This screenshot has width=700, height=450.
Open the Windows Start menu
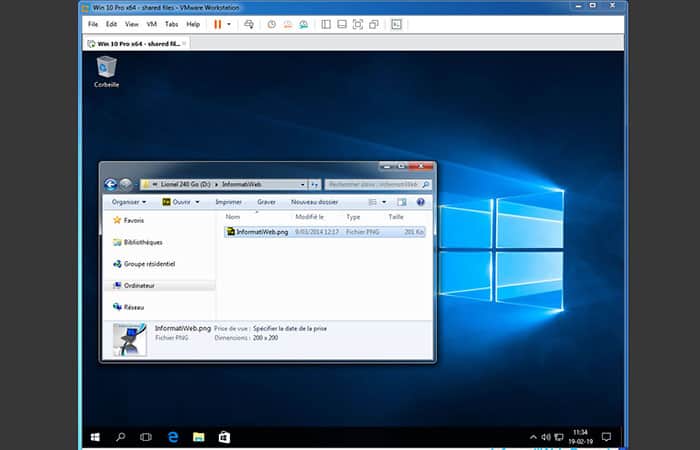tap(95, 437)
